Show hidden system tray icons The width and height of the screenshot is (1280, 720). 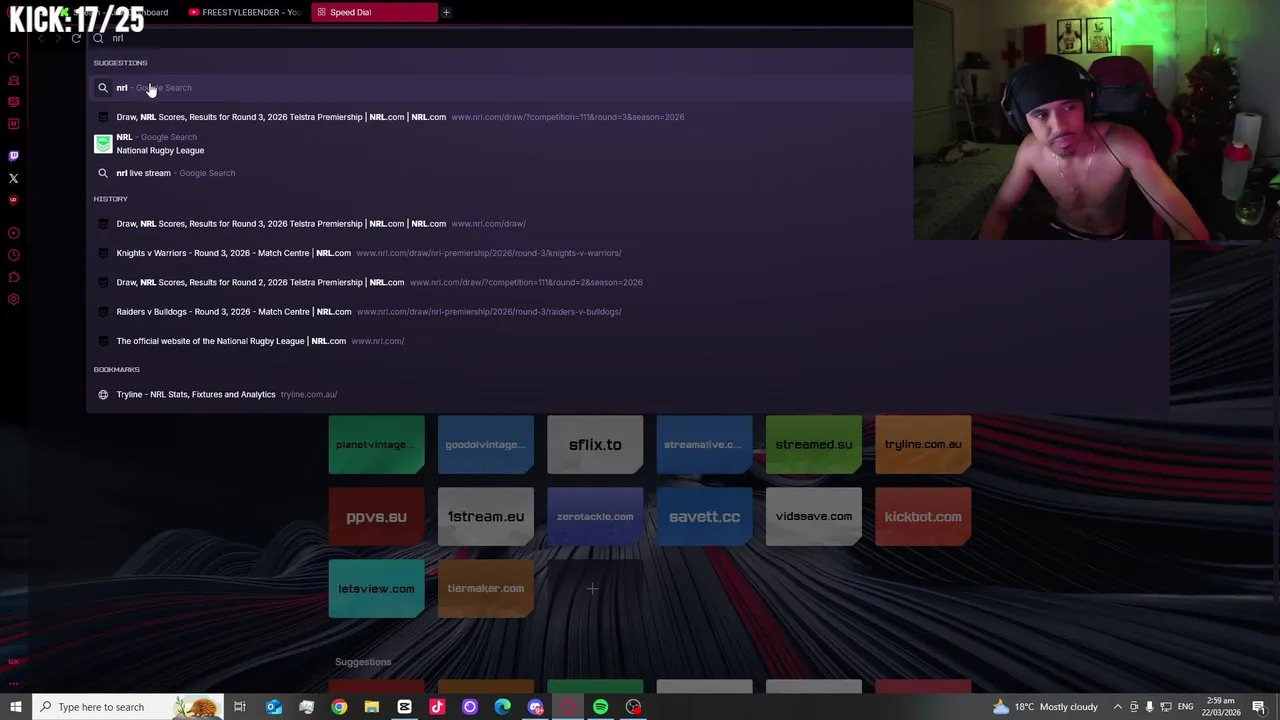(x=1117, y=707)
